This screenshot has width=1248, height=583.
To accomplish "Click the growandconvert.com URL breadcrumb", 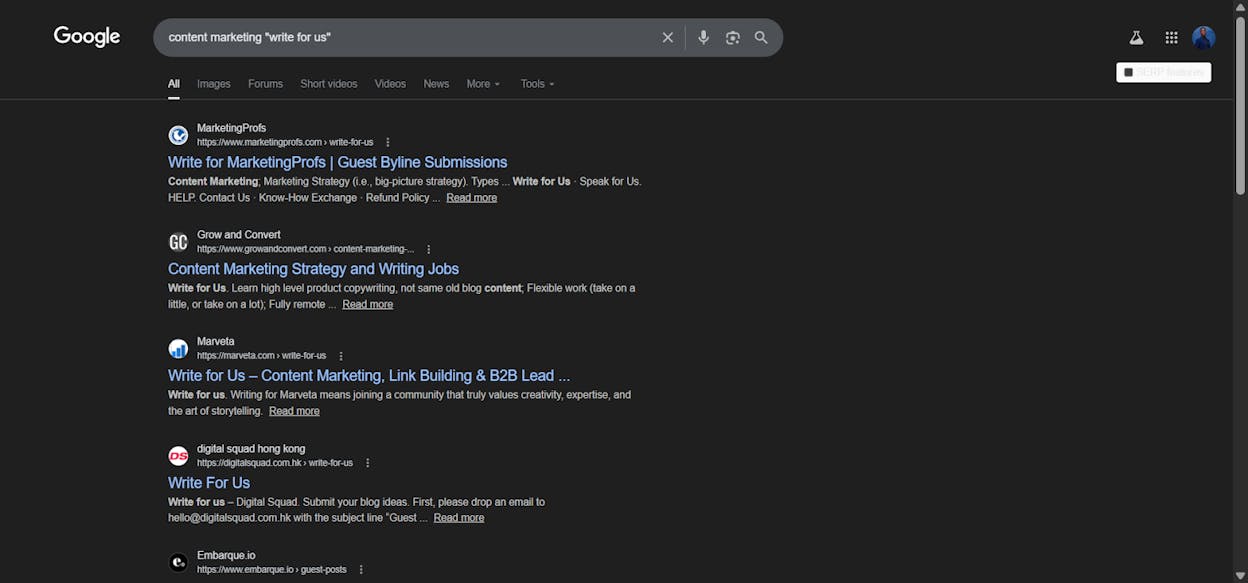I will (x=305, y=249).
